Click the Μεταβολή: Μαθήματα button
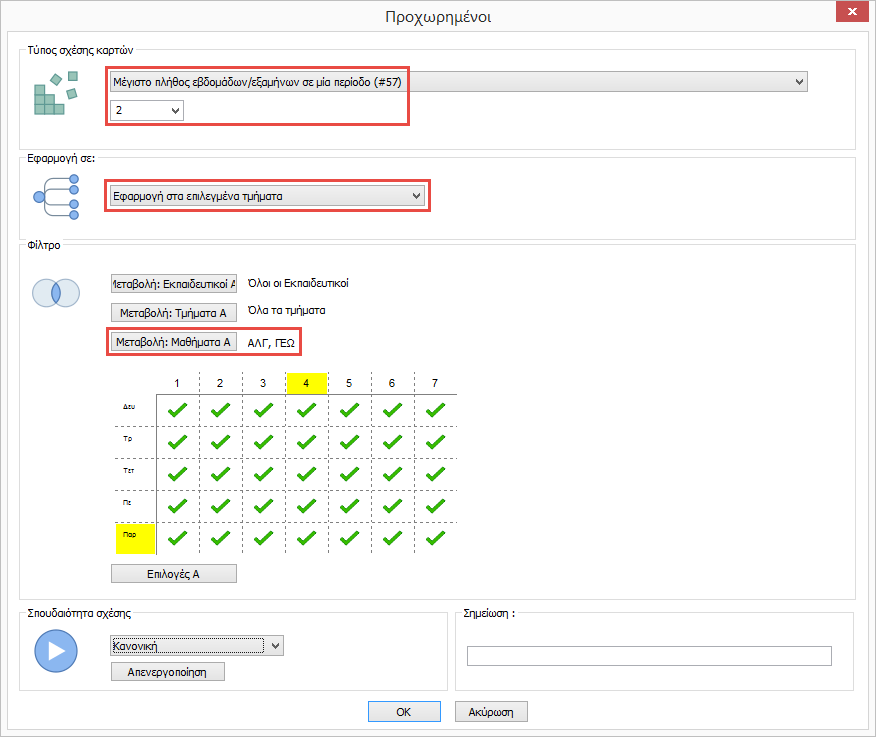This screenshot has height=737, width=876. coord(174,342)
